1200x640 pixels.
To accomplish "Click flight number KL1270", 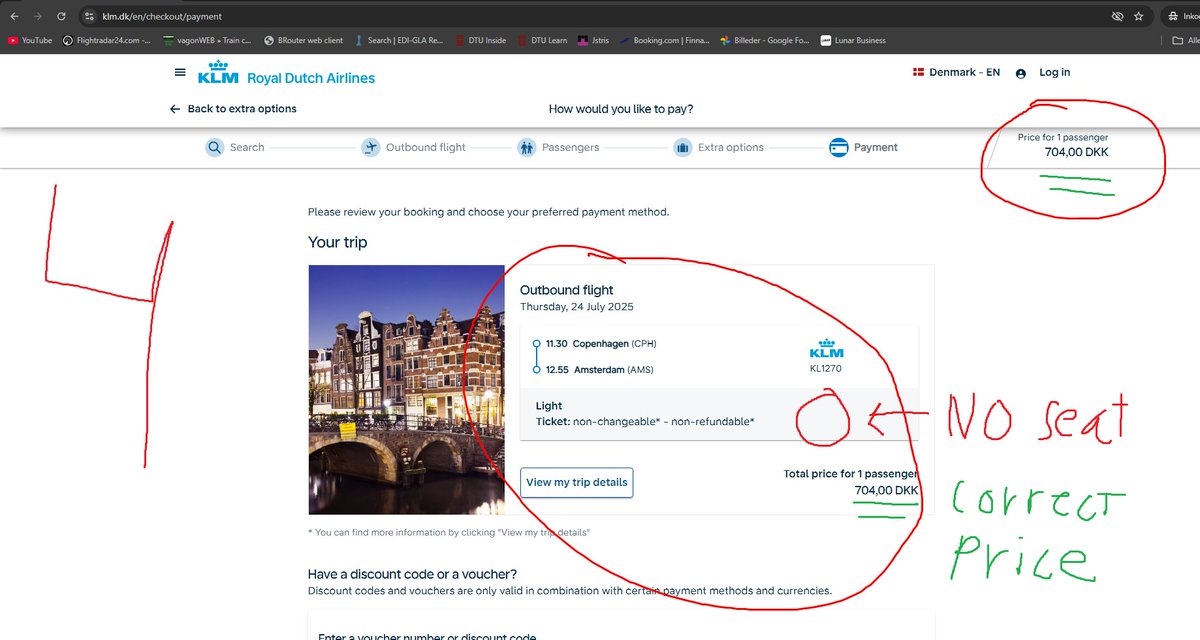I will 827,368.
